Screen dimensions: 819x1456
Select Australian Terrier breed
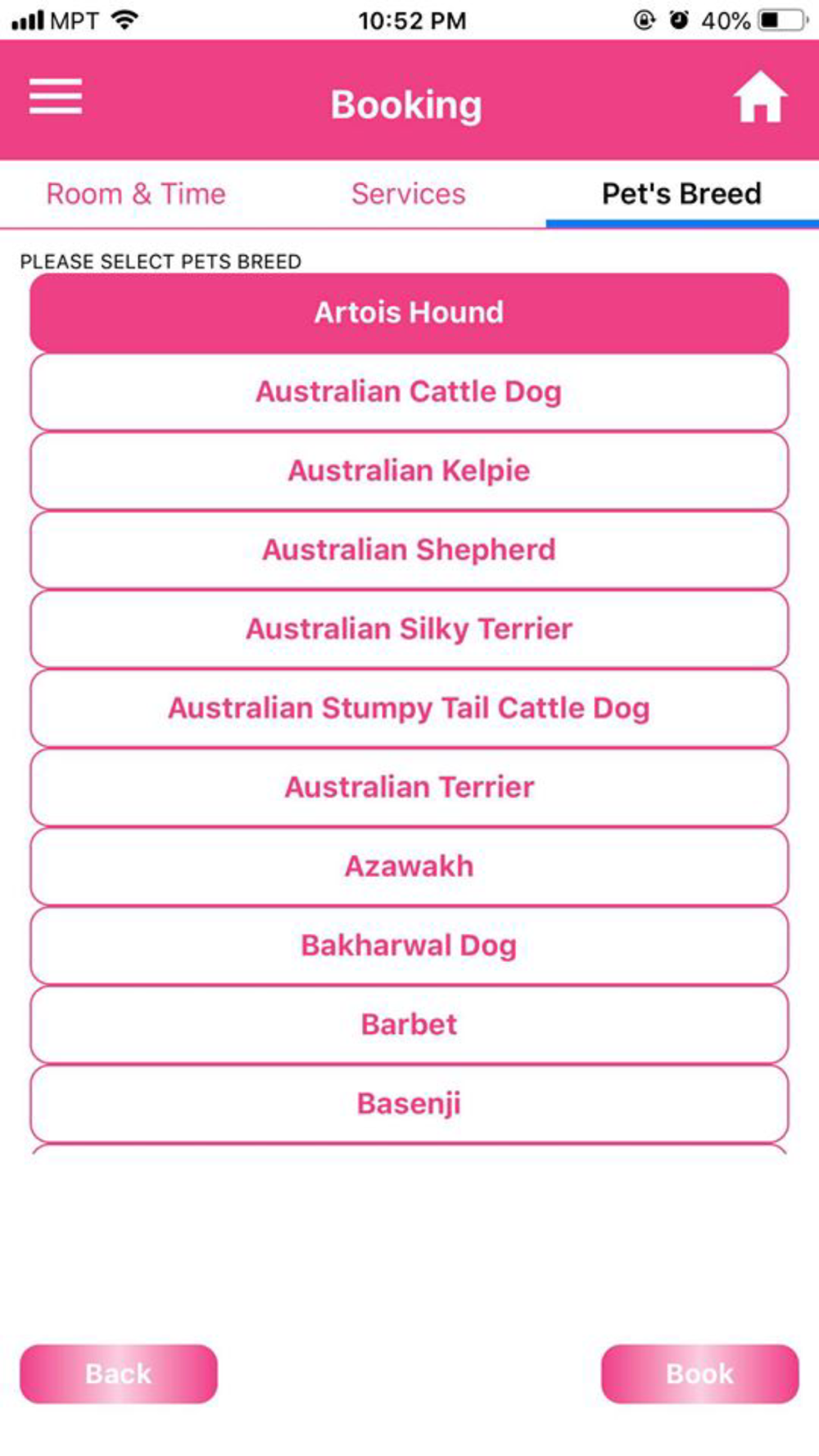409,788
